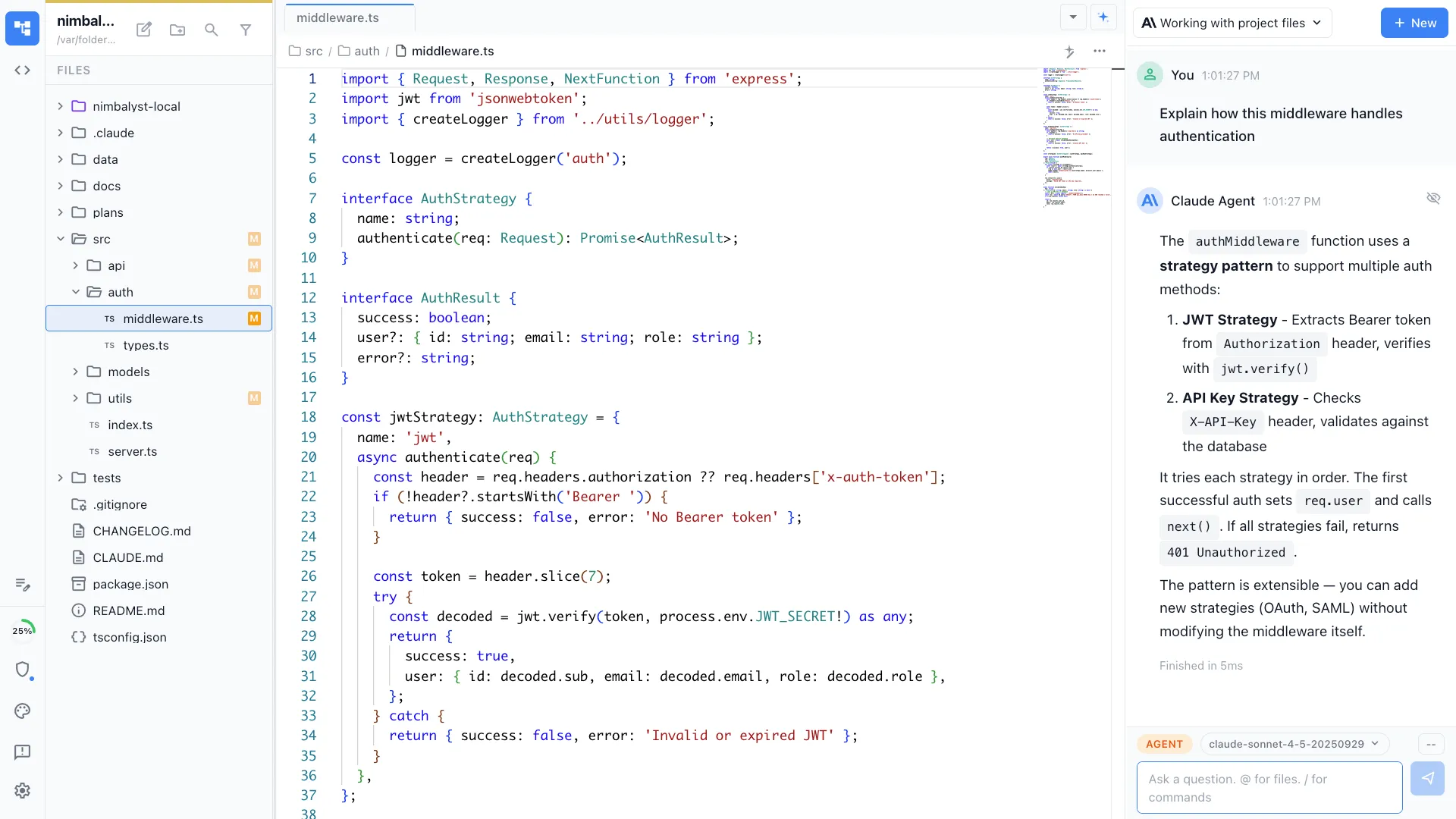
Task: Click the new folder icon in sidebar header
Action: coord(177,30)
